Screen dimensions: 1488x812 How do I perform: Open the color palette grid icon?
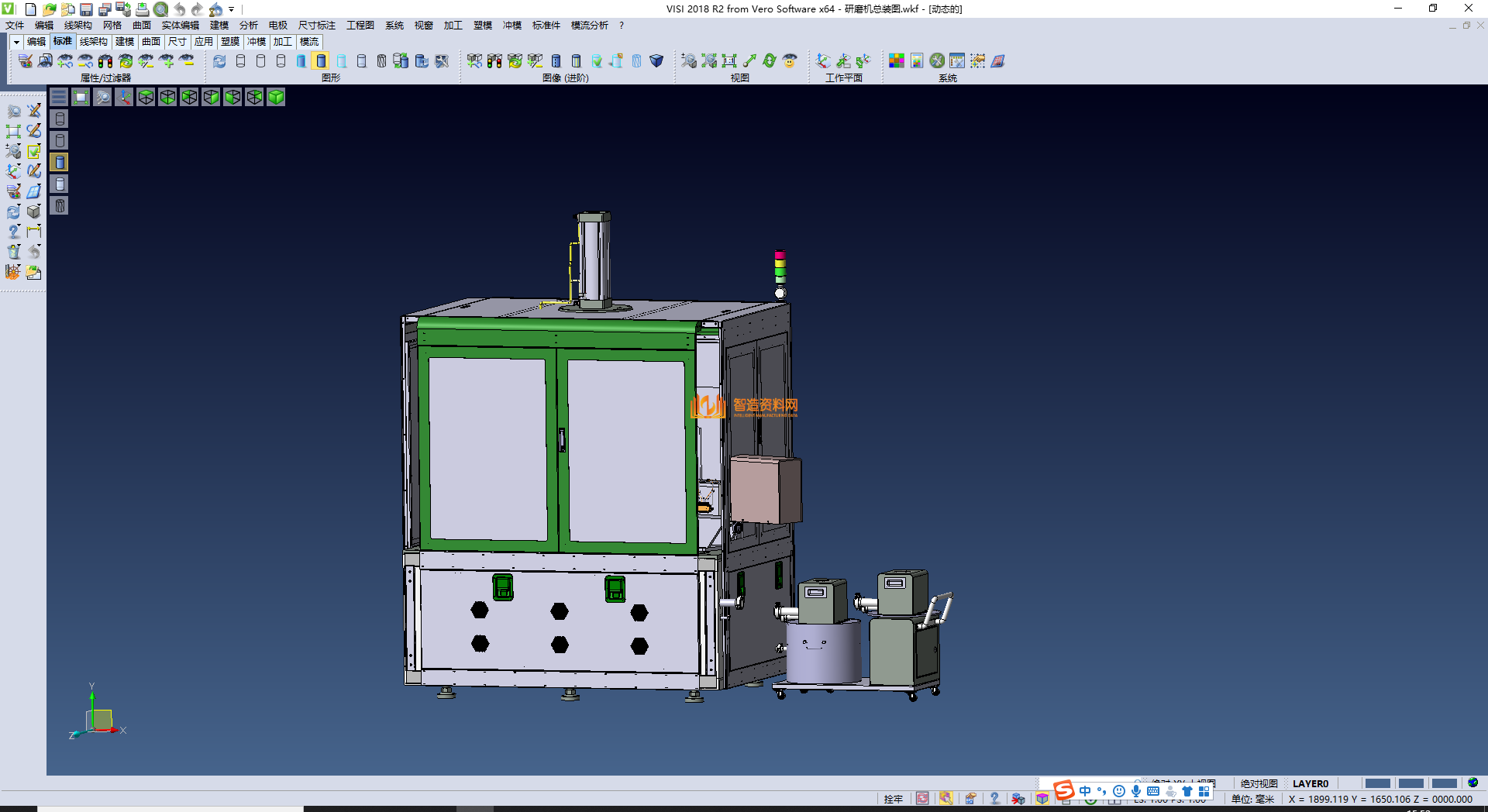click(x=896, y=60)
